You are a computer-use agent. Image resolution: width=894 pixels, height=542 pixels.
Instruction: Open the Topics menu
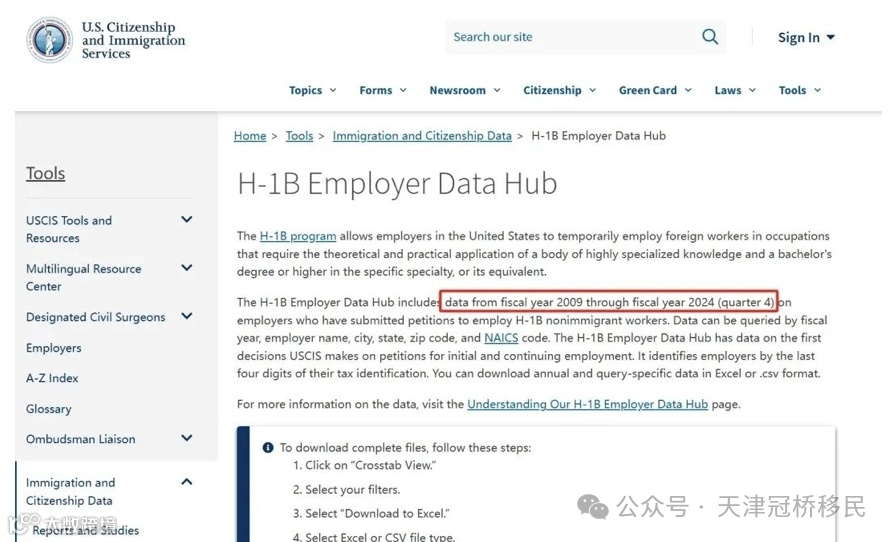click(312, 90)
